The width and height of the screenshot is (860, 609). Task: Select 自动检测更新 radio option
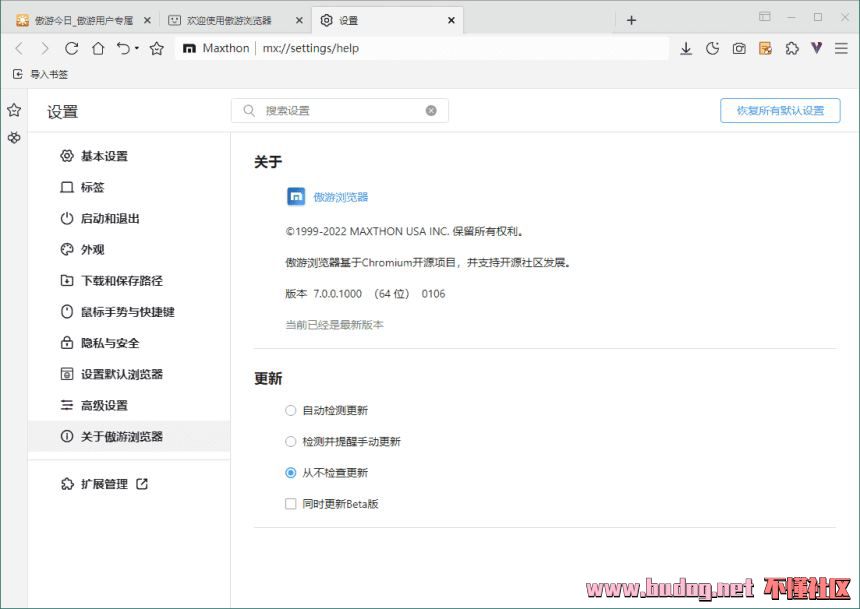pyautogui.click(x=291, y=410)
